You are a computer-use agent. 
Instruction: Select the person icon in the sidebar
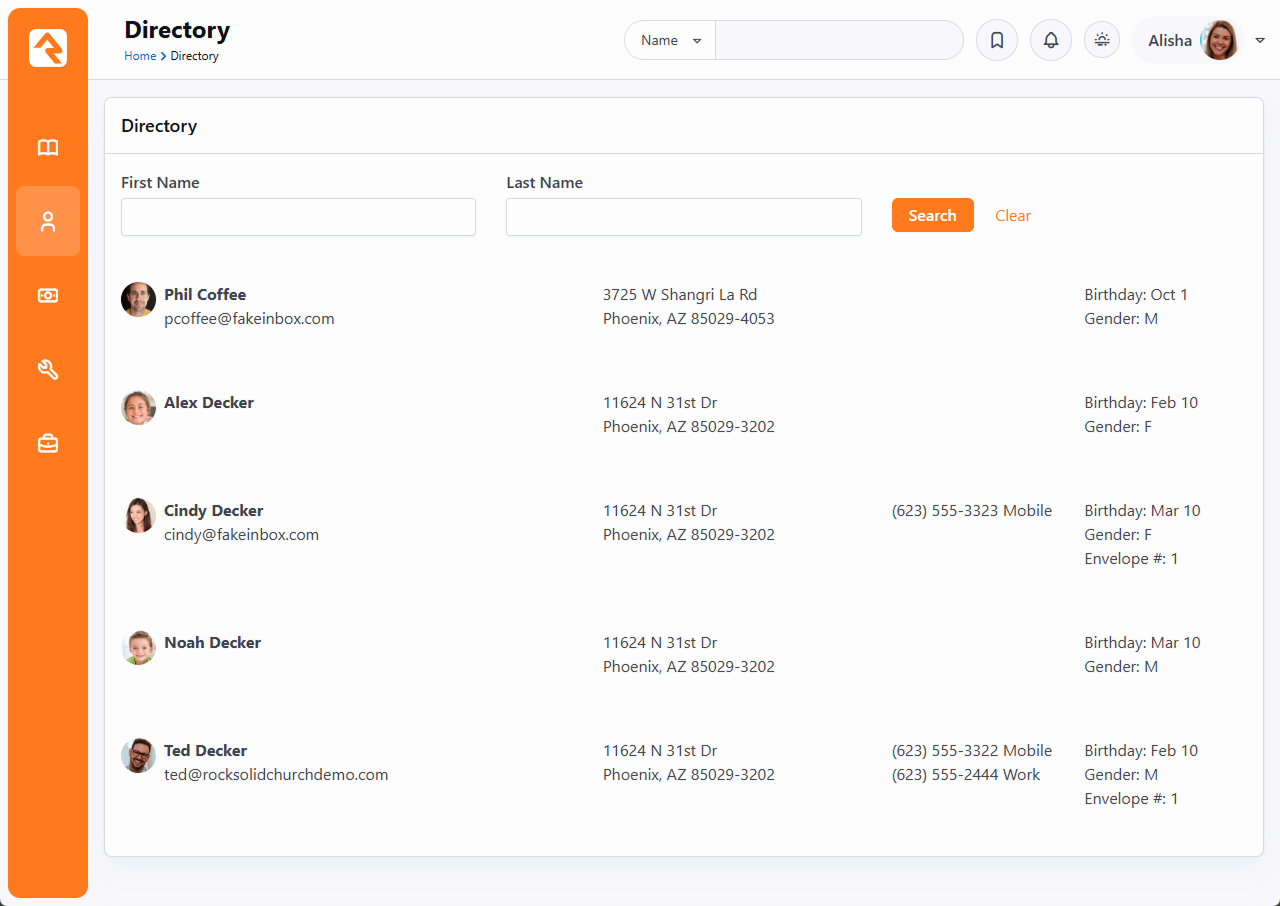pyautogui.click(x=48, y=222)
